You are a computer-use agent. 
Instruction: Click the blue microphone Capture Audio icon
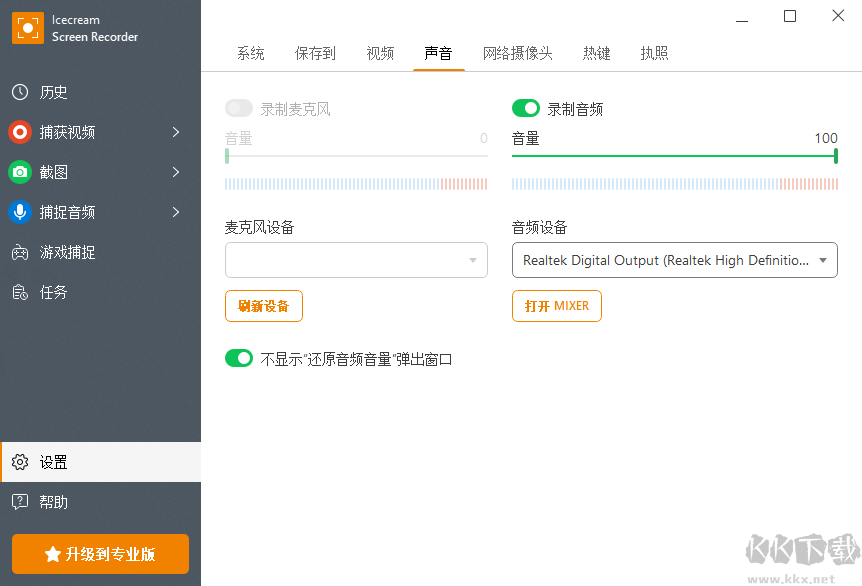click(20, 212)
